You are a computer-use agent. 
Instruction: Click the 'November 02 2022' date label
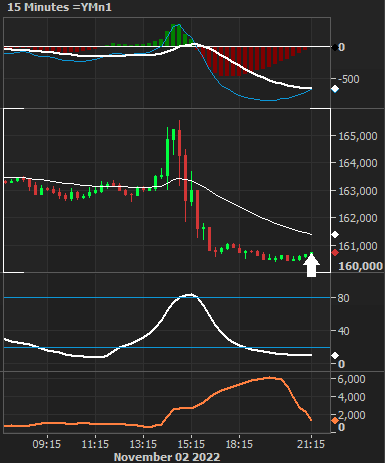167,457
